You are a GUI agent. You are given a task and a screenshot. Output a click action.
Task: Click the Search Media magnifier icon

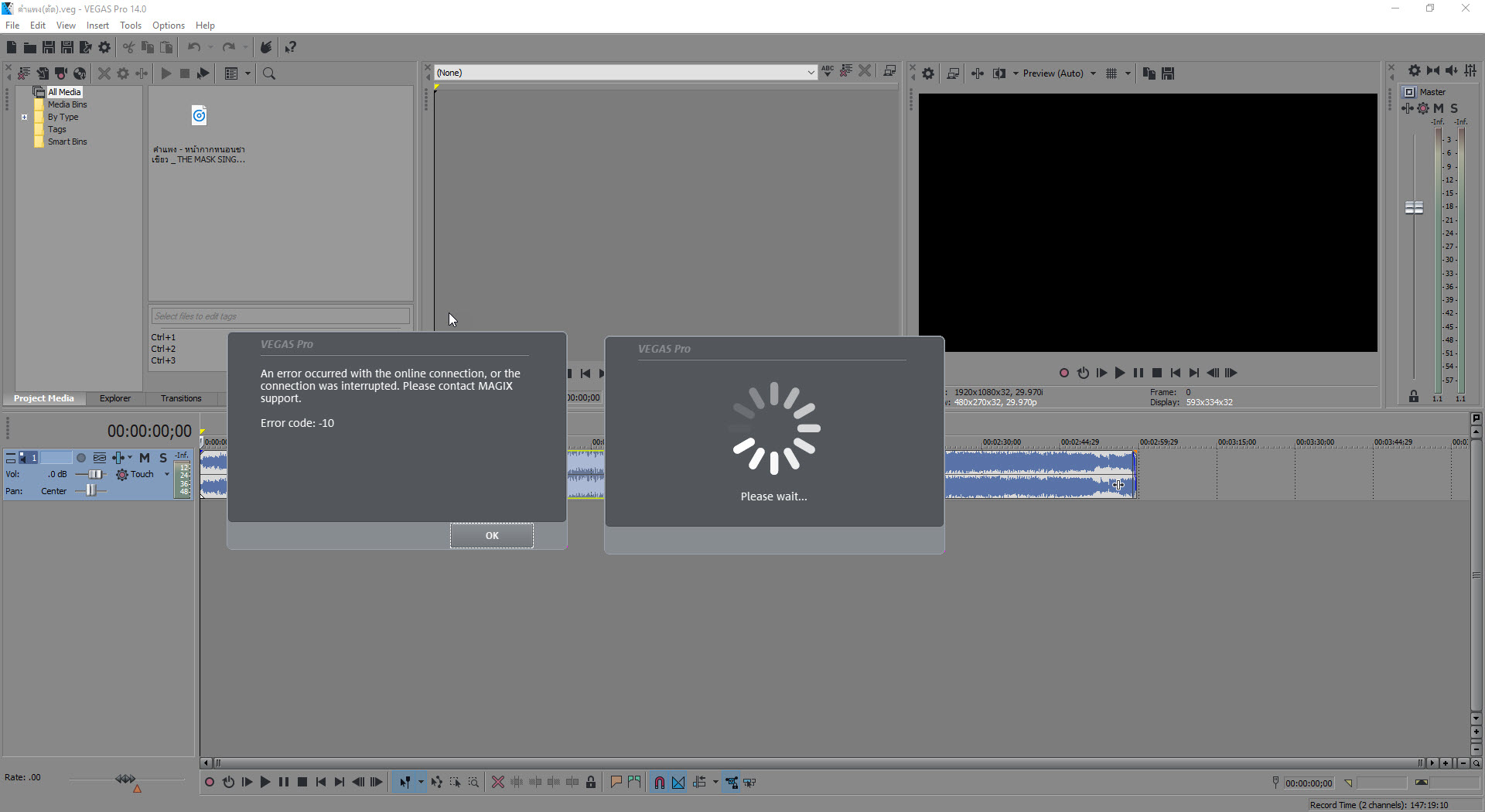coord(269,73)
